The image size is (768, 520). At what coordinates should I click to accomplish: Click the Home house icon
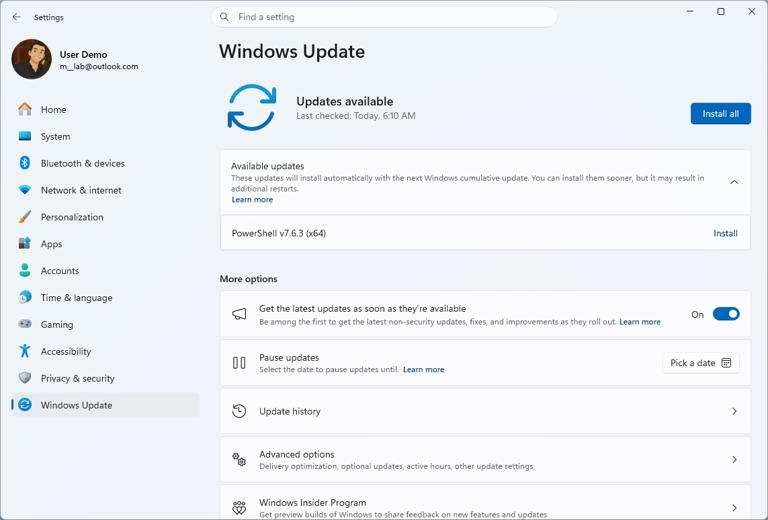[x=24, y=109]
